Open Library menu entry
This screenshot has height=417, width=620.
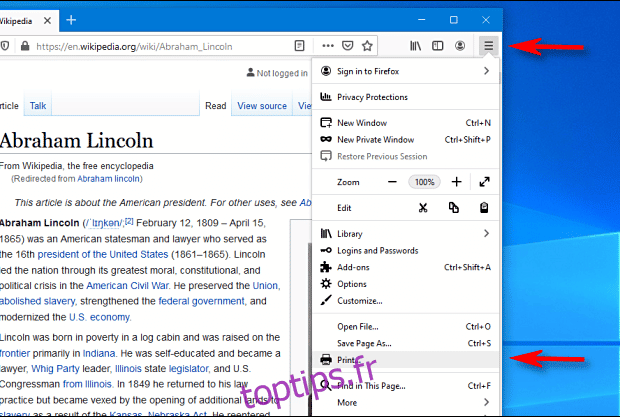click(x=405, y=234)
